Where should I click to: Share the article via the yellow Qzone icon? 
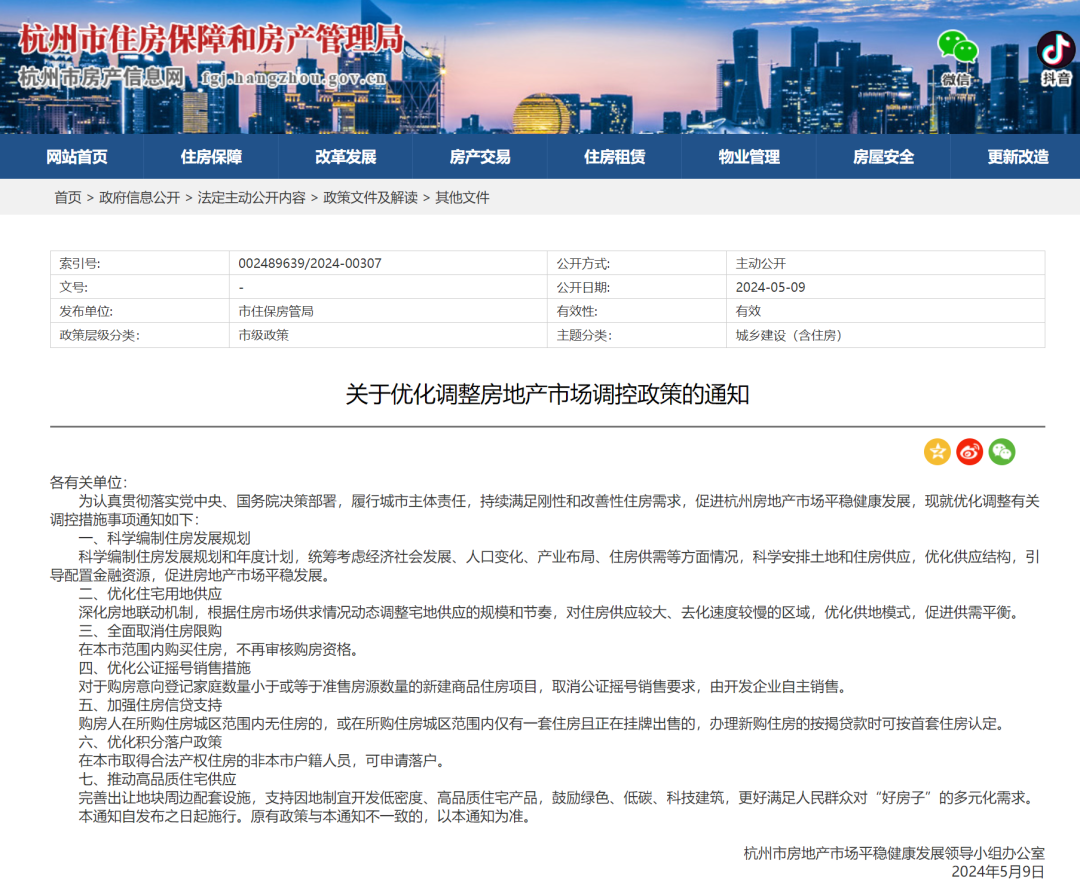pyautogui.click(x=936, y=452)
